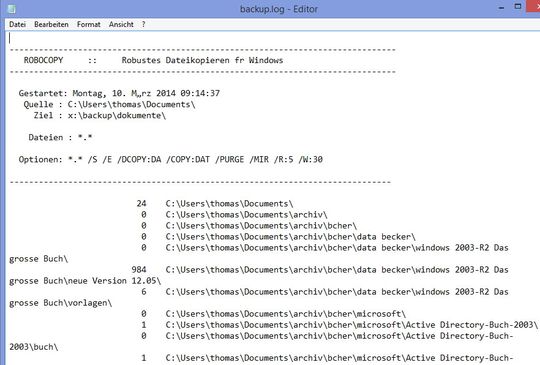Click the line ending with 'archiv\bcher\'

261,226
